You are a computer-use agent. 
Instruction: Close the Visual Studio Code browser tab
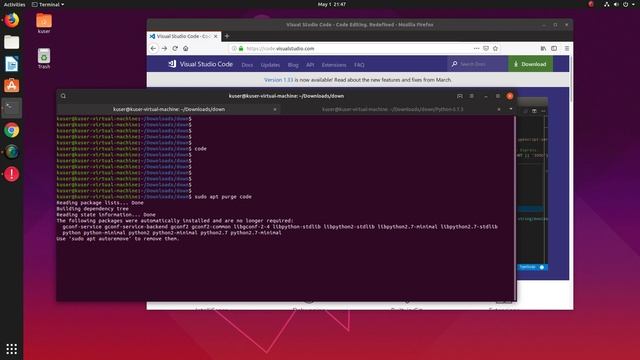(x=216, y=36)
